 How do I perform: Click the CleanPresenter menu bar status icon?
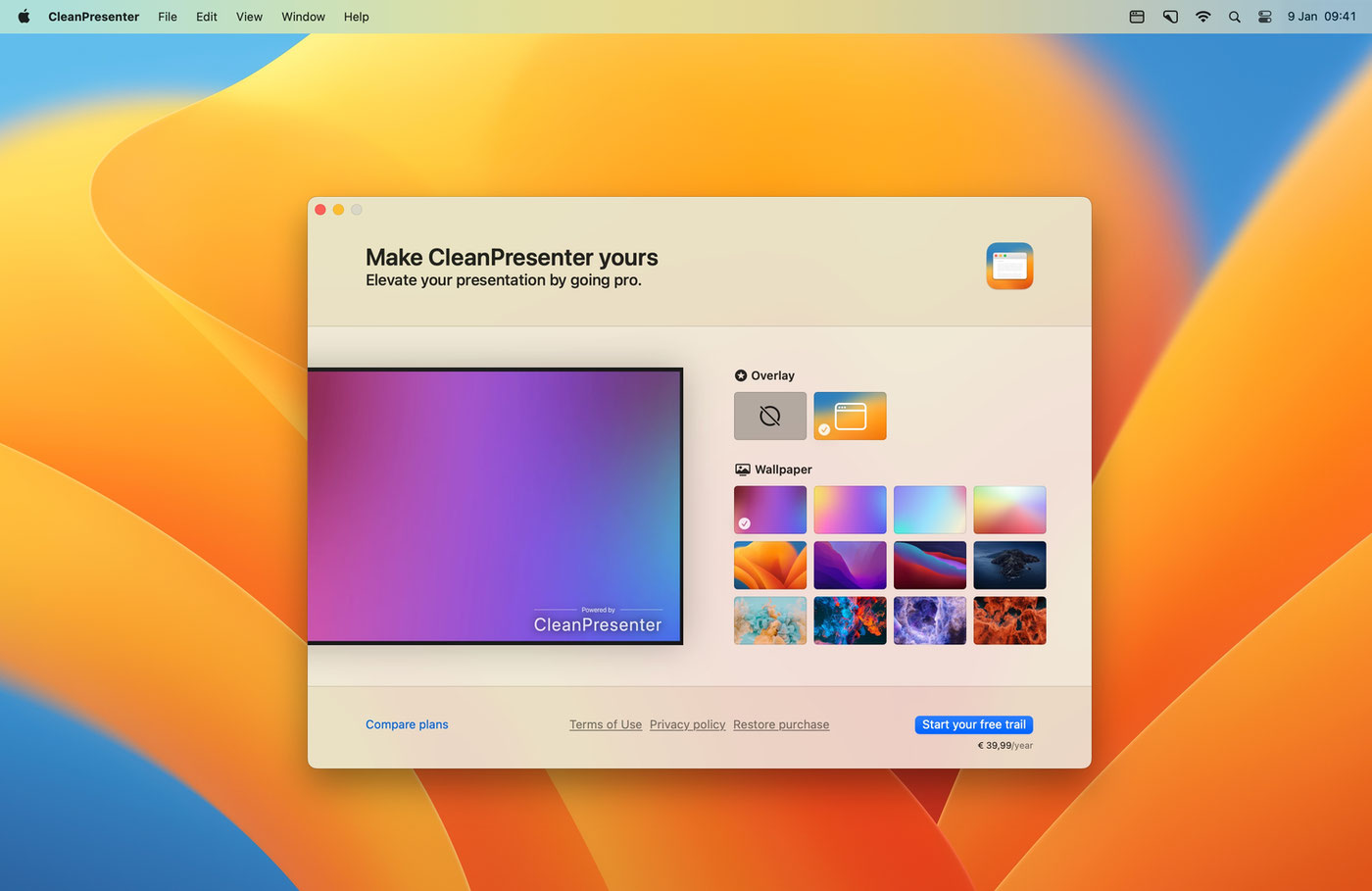[1137, 17]
